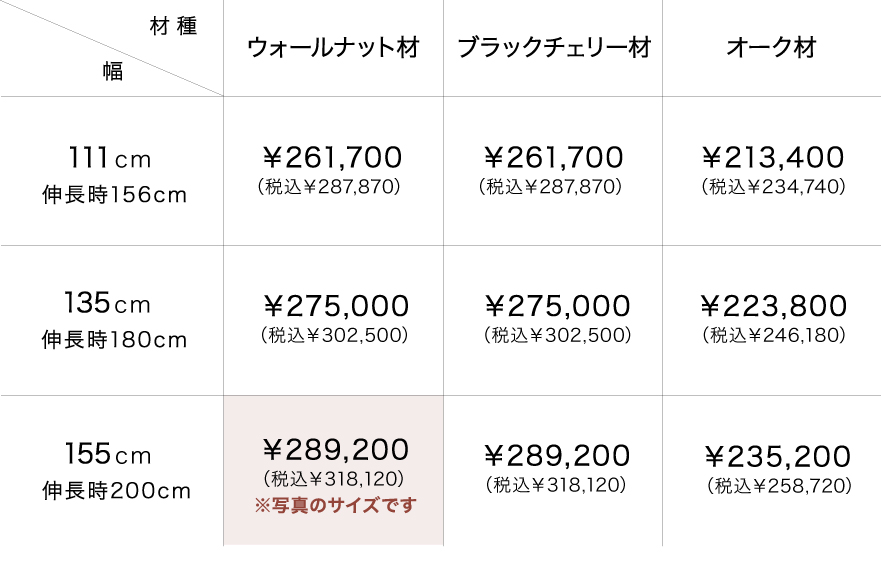881x583 pixels.
Task: Click walnut 135cm price ¥275,000
Action: [335, 306]
